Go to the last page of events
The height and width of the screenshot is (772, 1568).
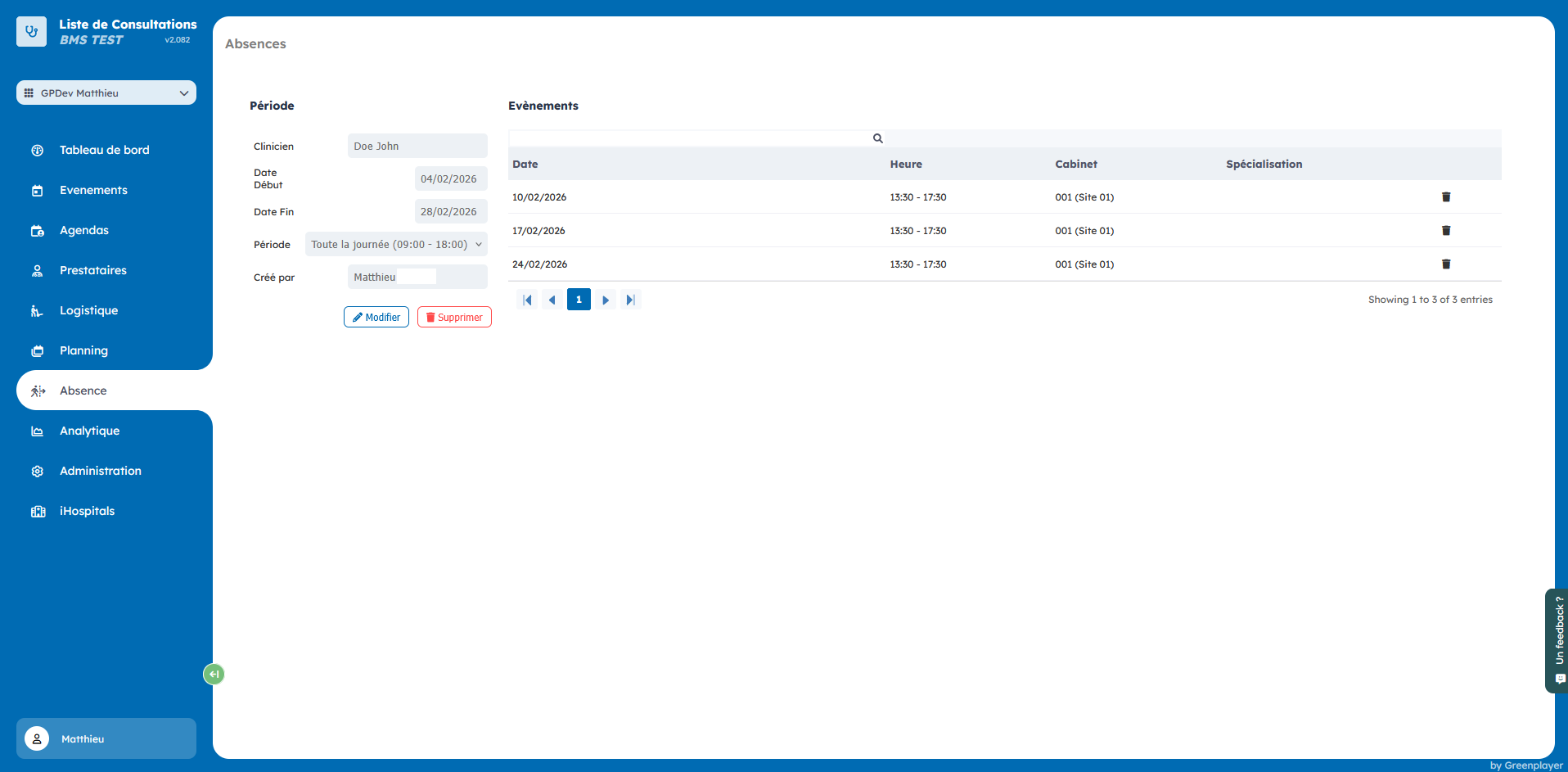point(630,300)
